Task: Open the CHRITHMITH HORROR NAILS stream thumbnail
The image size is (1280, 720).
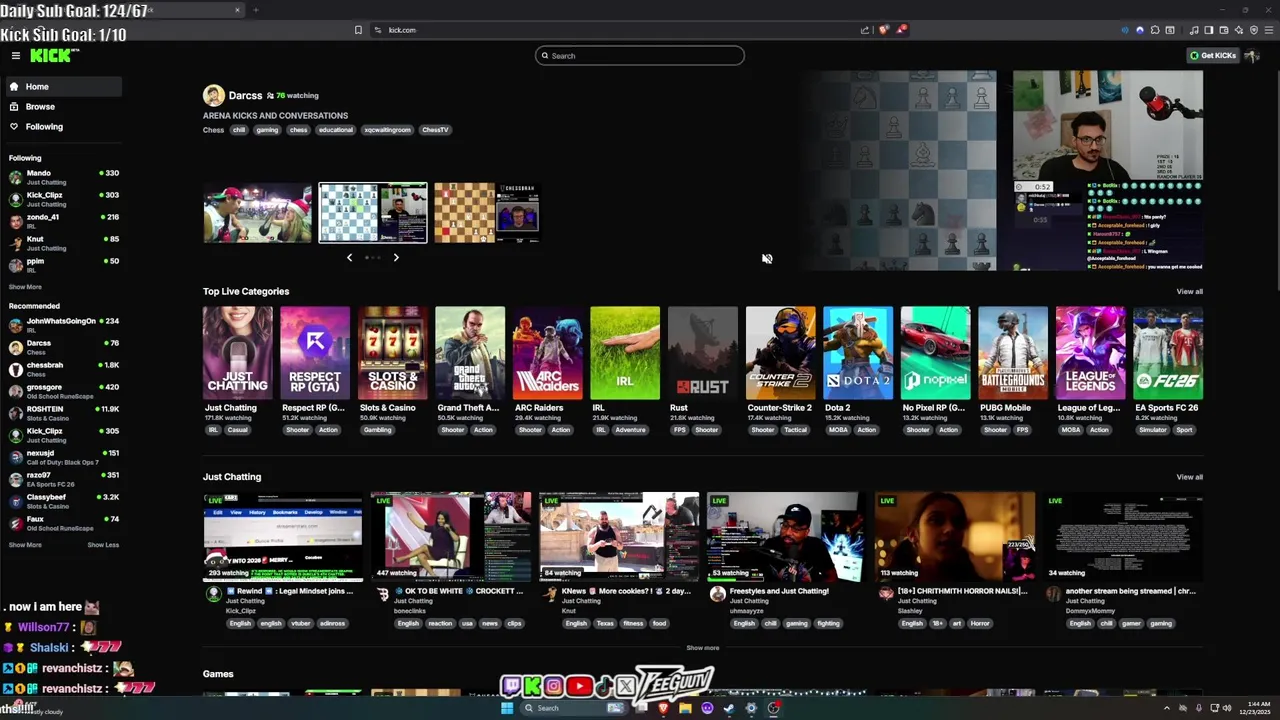Action: point(955,537)
